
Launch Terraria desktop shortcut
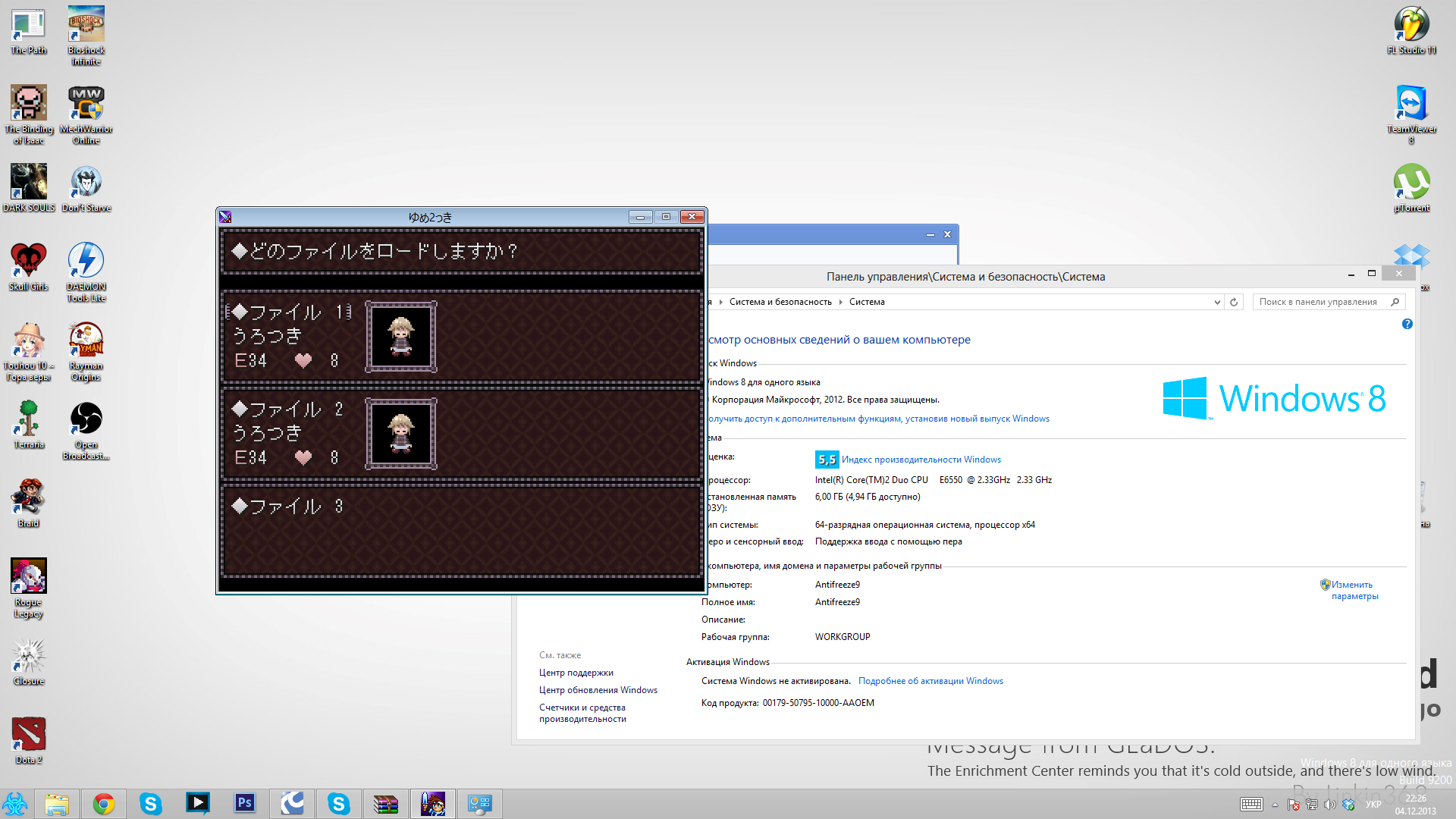[29, 425]
